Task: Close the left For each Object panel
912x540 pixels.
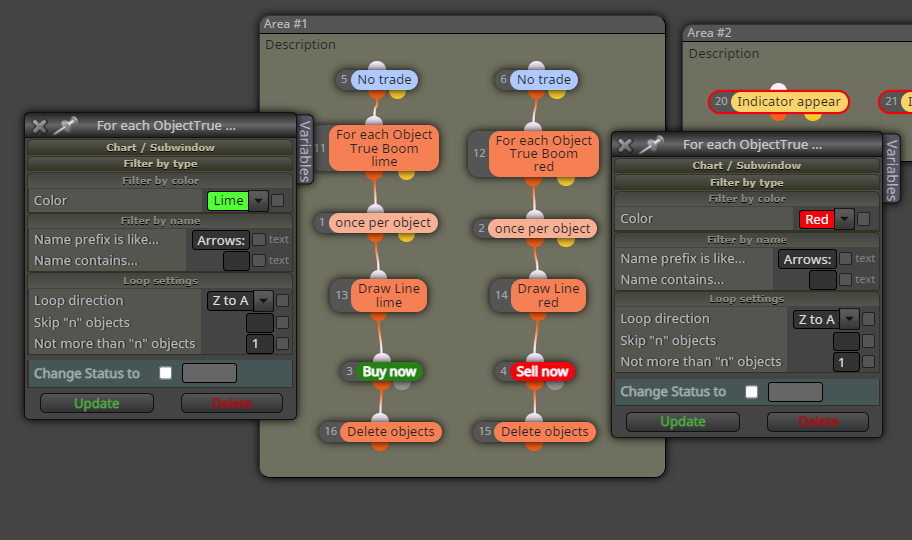Action: tap(40, 126)
